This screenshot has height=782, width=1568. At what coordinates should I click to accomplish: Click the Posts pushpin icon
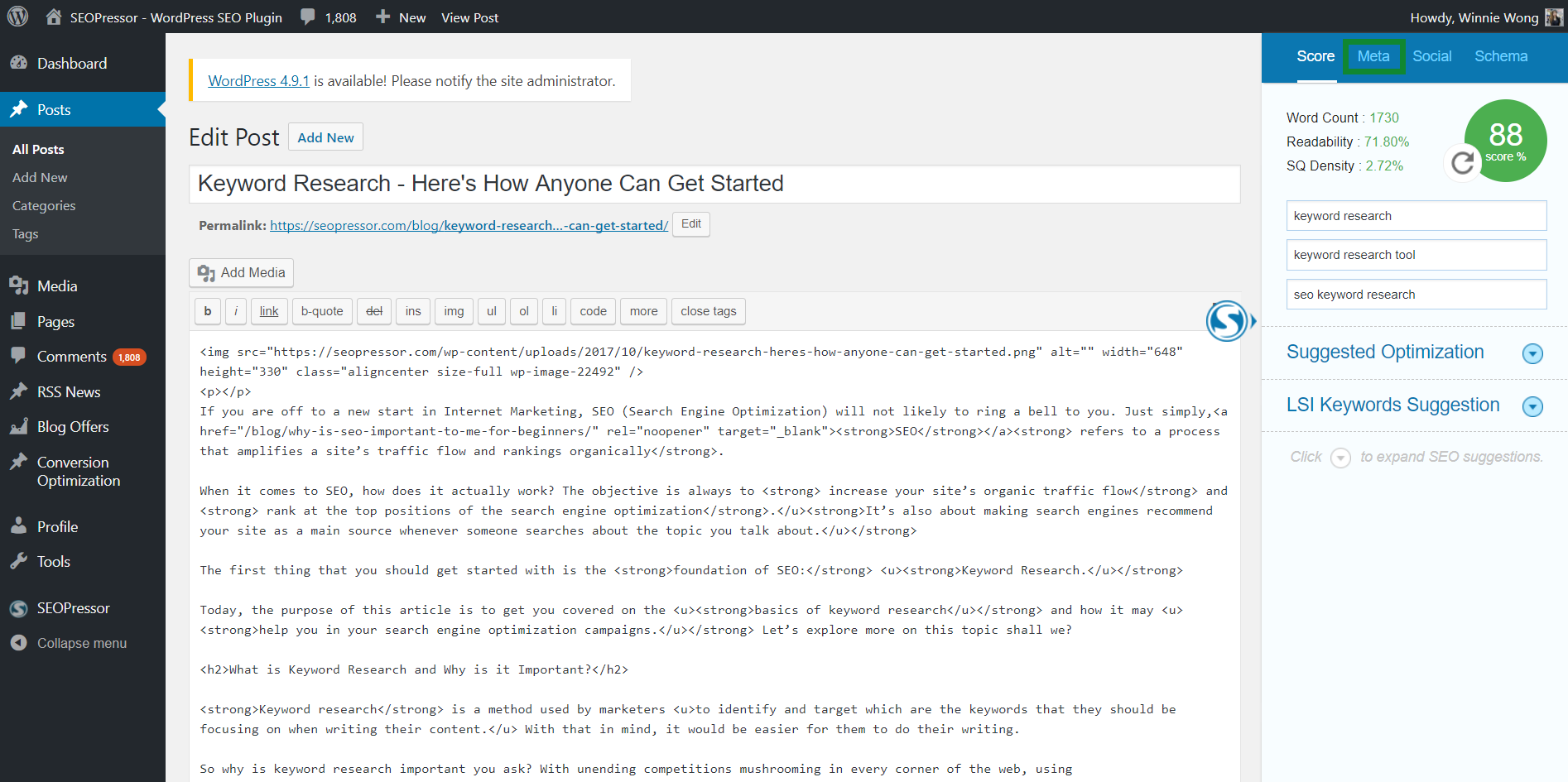[x=18, y=109]
